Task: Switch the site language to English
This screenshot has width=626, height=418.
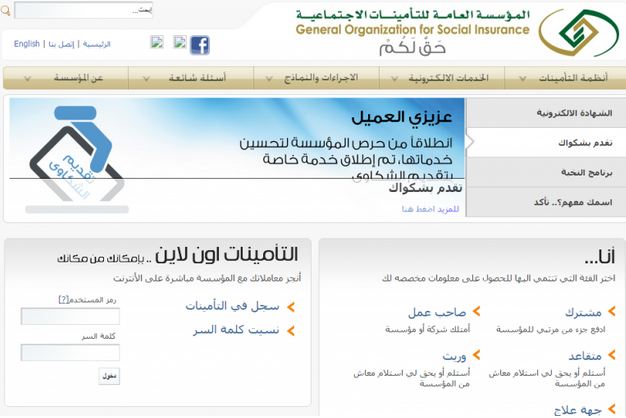Action: click(x=27, y=44)
